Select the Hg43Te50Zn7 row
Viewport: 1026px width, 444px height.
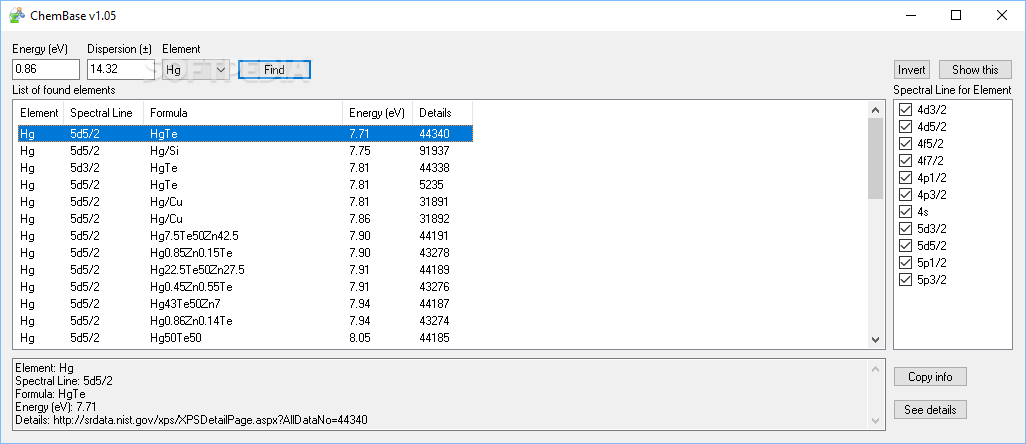[245, 303]
